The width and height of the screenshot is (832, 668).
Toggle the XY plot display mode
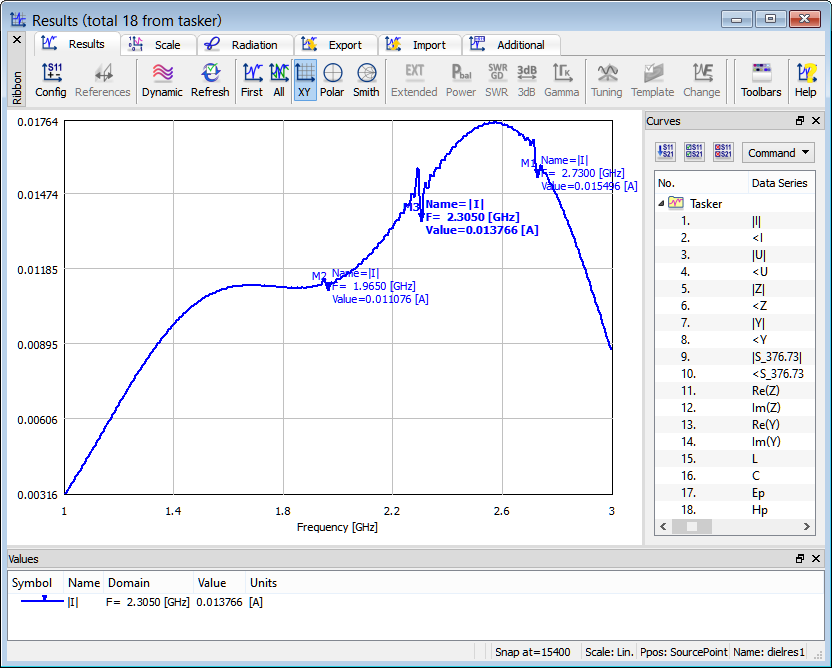[x=305, y=79]
